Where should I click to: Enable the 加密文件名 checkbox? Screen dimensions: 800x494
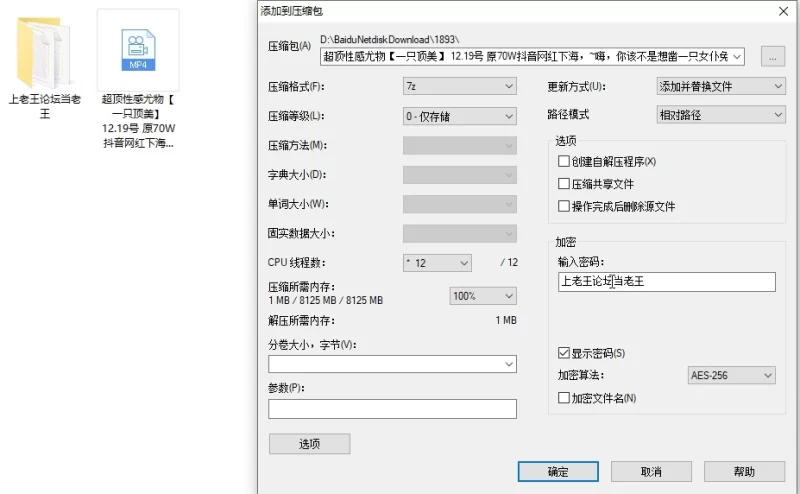point(564,398)
